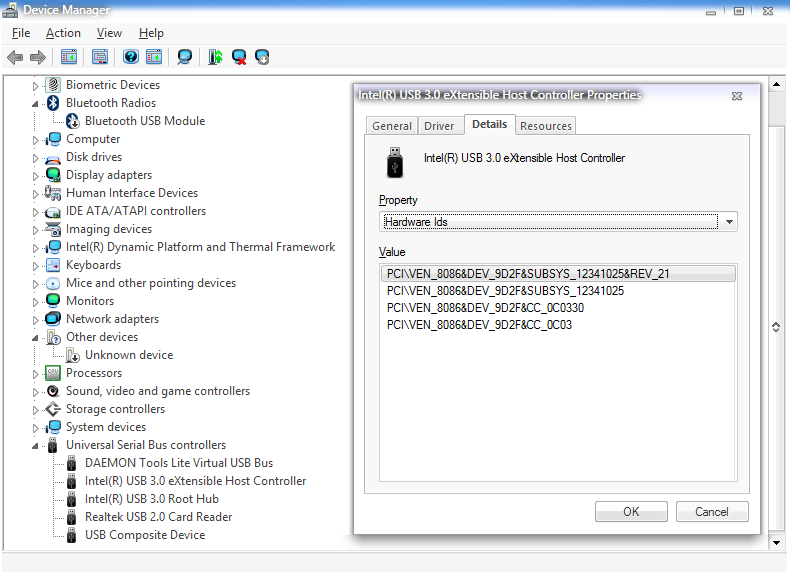Click the Uninstall device red-X toolbar icon
790x574 pixels.
point(239,57)
